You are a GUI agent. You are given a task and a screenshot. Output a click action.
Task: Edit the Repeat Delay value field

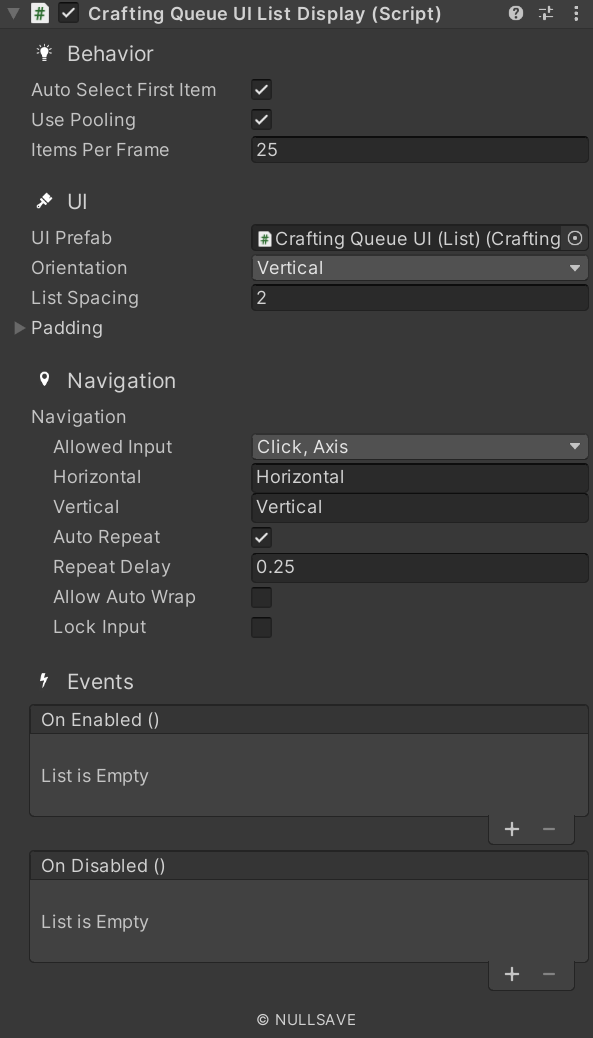(418, 567)
